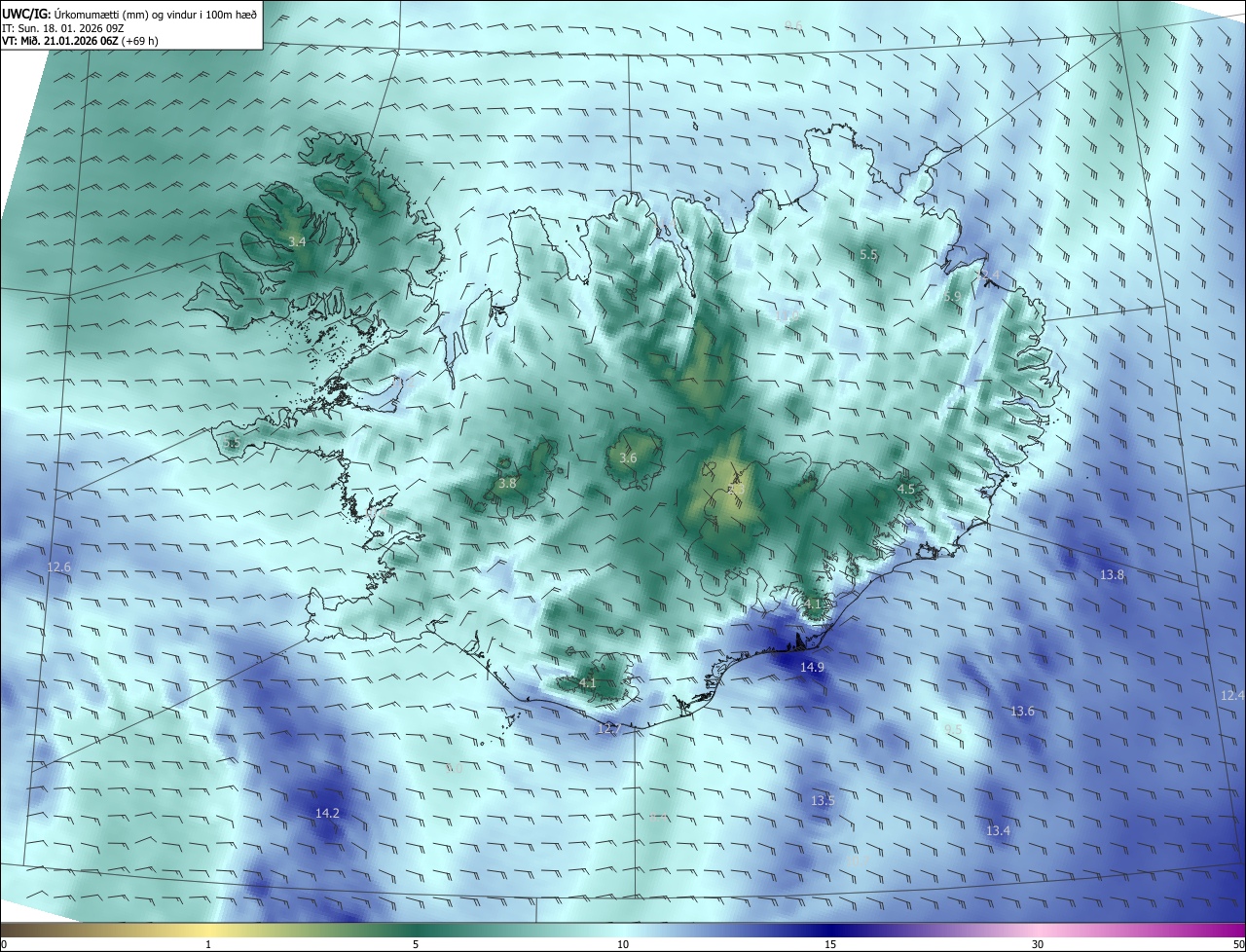The width and height of the screenshot is (1246, 952).
Task: Click the legend tick label 30
Action: coord(1038,944)
